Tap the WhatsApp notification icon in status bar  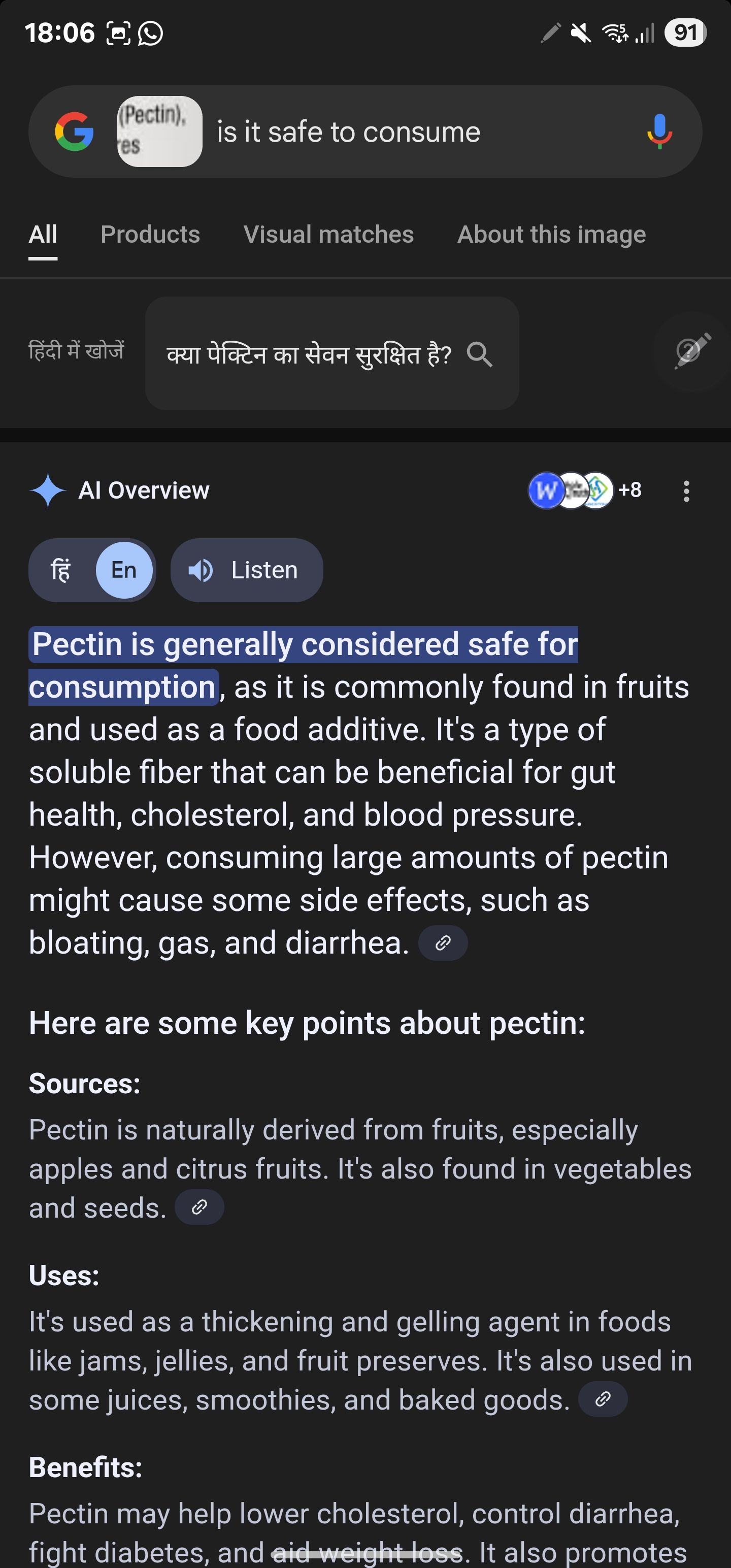[x=150, y=33]
